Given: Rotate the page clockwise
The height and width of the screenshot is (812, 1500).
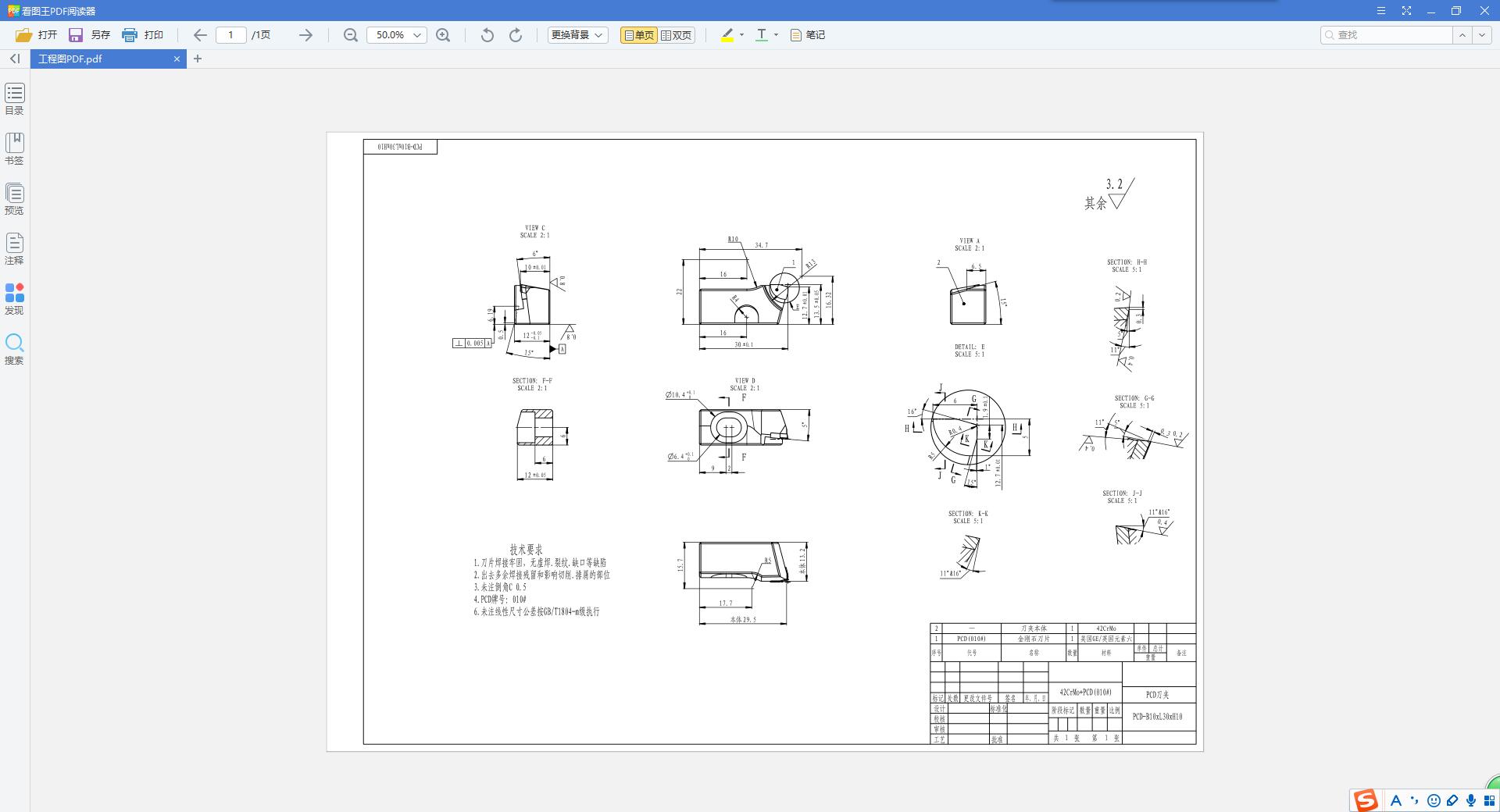Looking at the screenshot, I should click(x=516, y=35).
